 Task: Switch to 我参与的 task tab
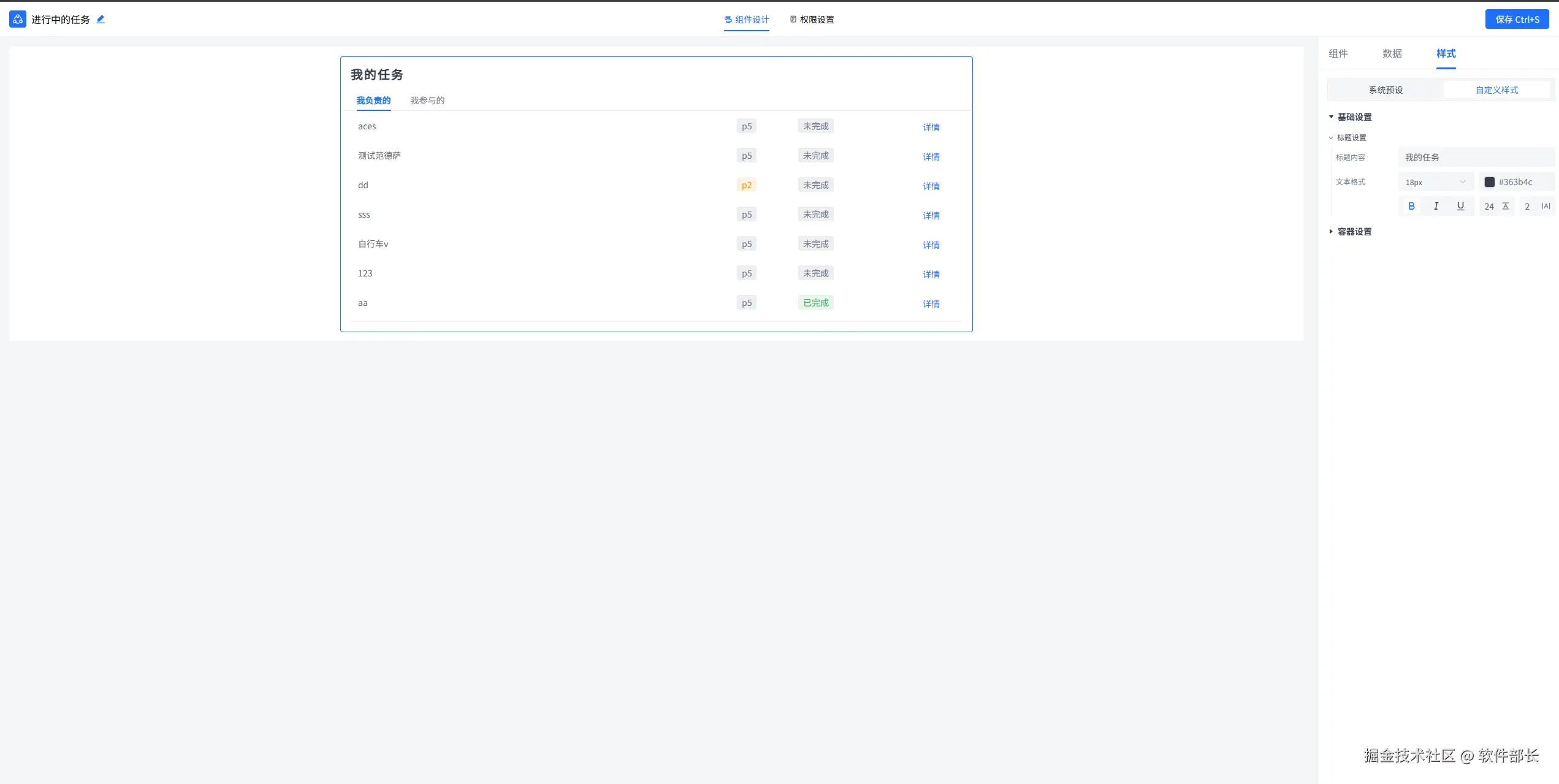click(427, 101)
